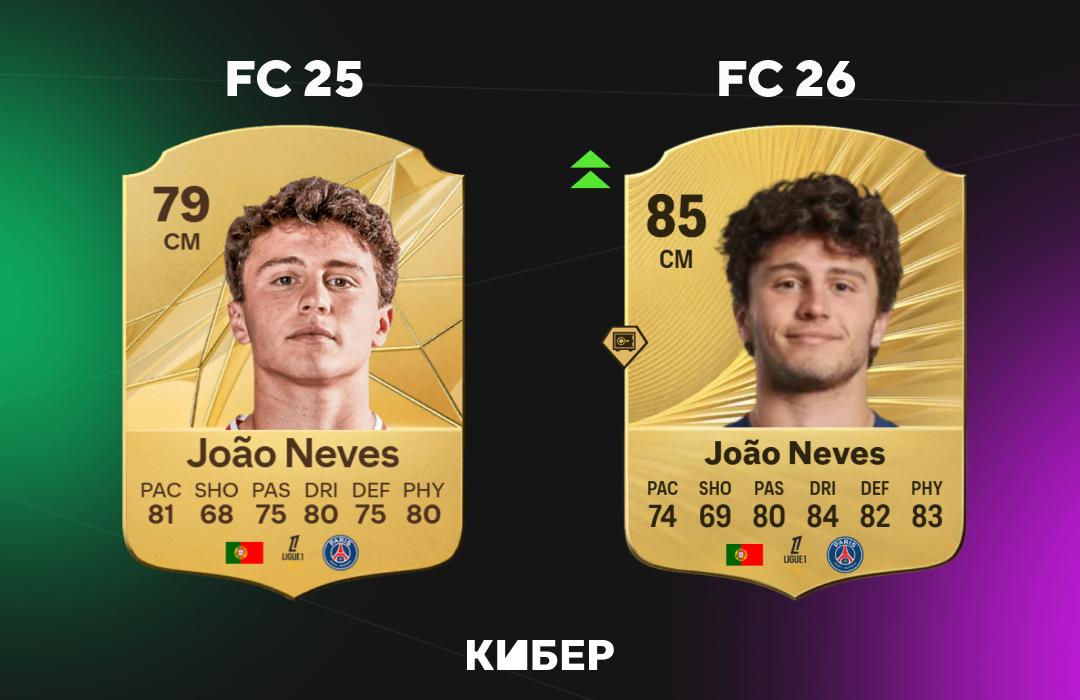Click the Portugal flag on FC 25 card
The height and width of the screenshot is (700, 1080).
pos(245,553)
